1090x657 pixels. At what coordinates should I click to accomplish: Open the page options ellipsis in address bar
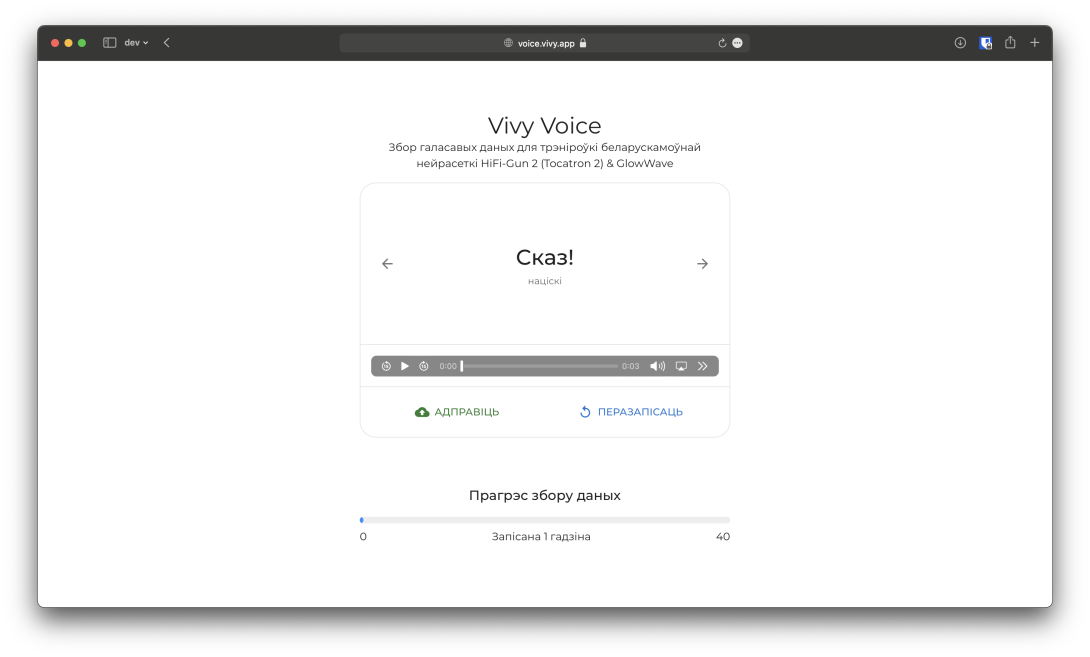(x=738, y=43)
